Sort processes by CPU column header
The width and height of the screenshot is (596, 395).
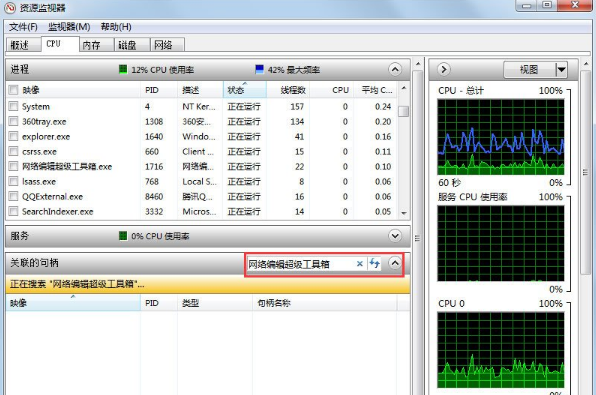tap(331, 90)
